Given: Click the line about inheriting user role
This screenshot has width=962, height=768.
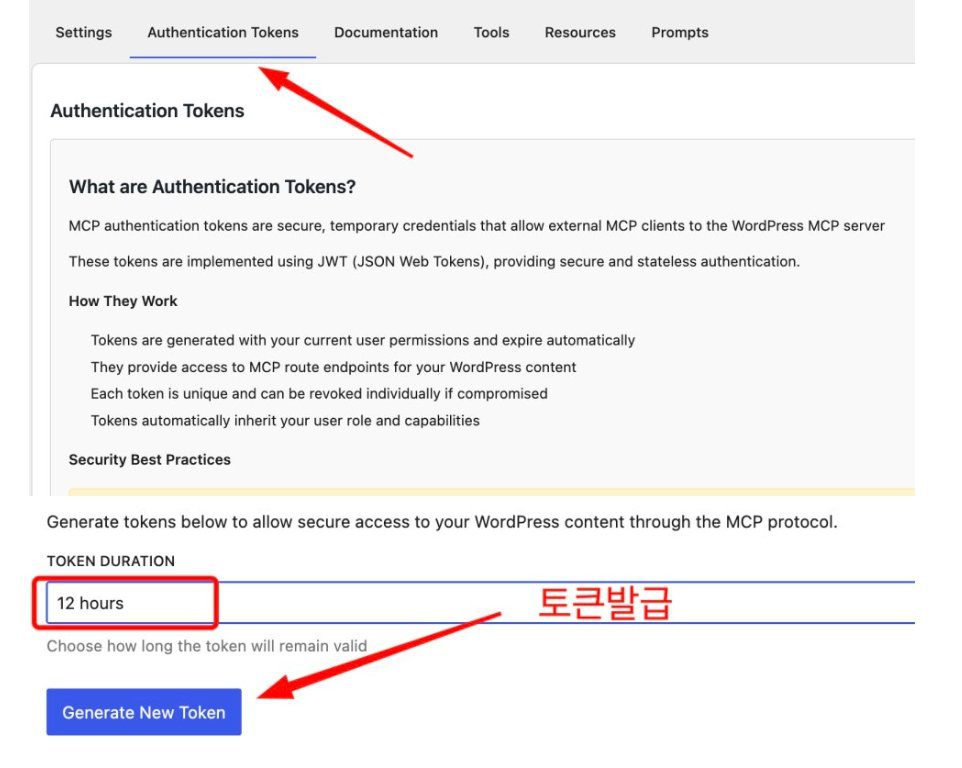Looking at the screenshot, I should 285,421.
